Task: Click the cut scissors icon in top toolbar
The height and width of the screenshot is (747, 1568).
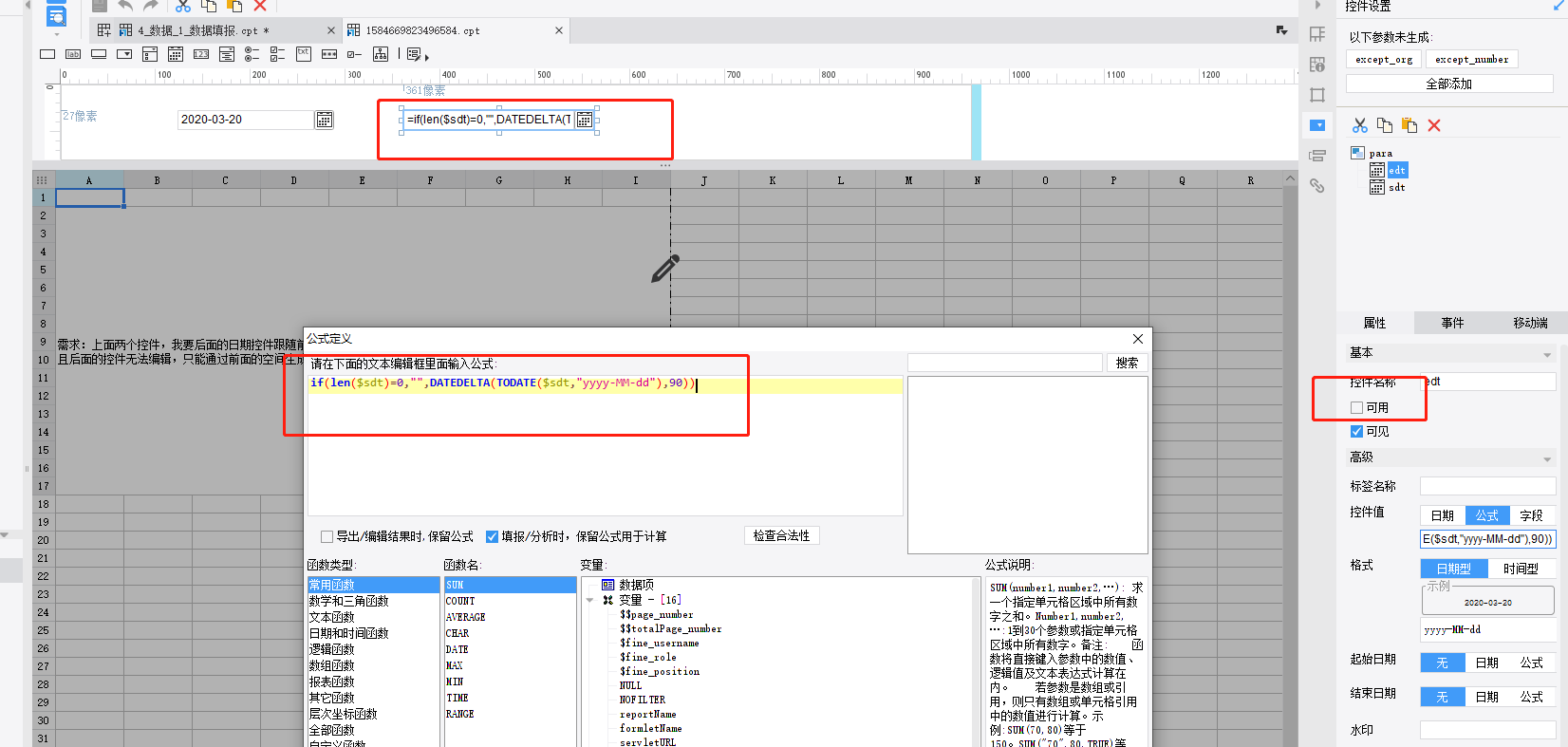Action: click(x=183, y=6)
